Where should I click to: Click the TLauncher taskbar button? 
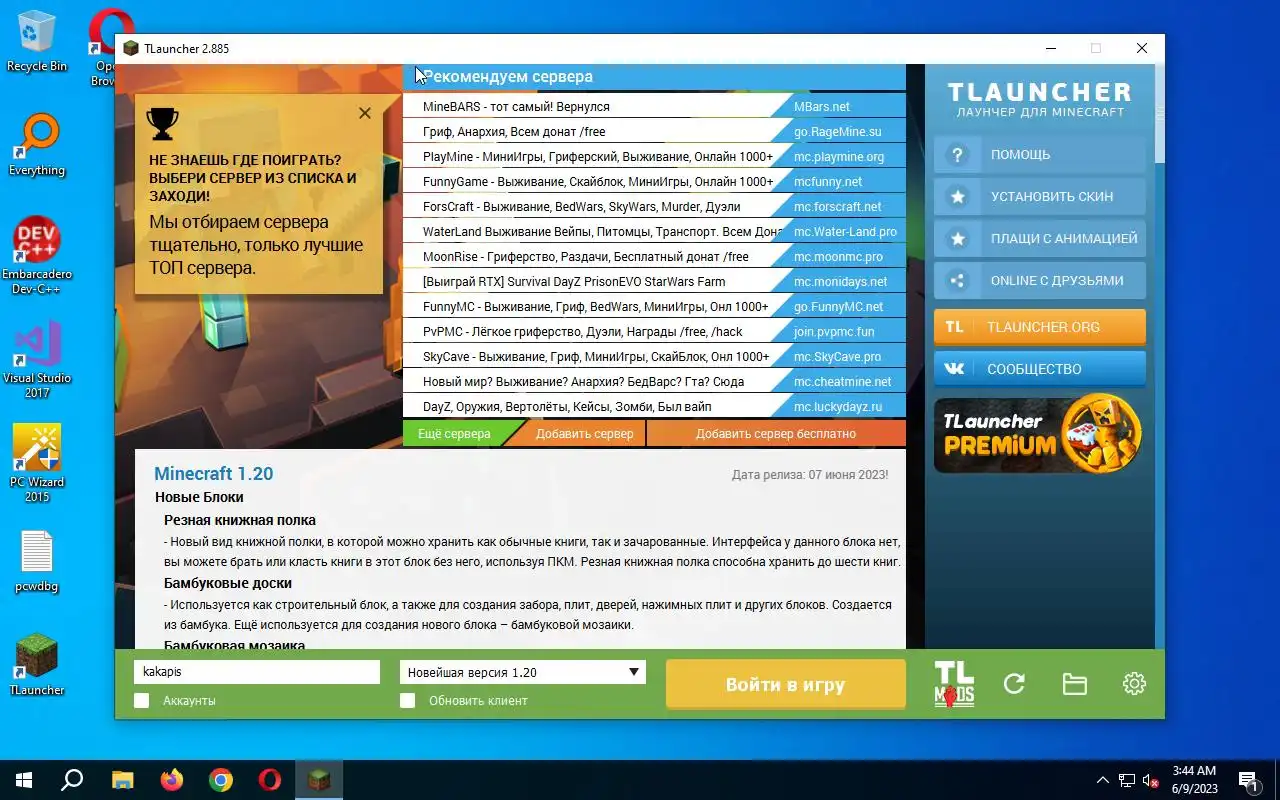pos(319,780)
